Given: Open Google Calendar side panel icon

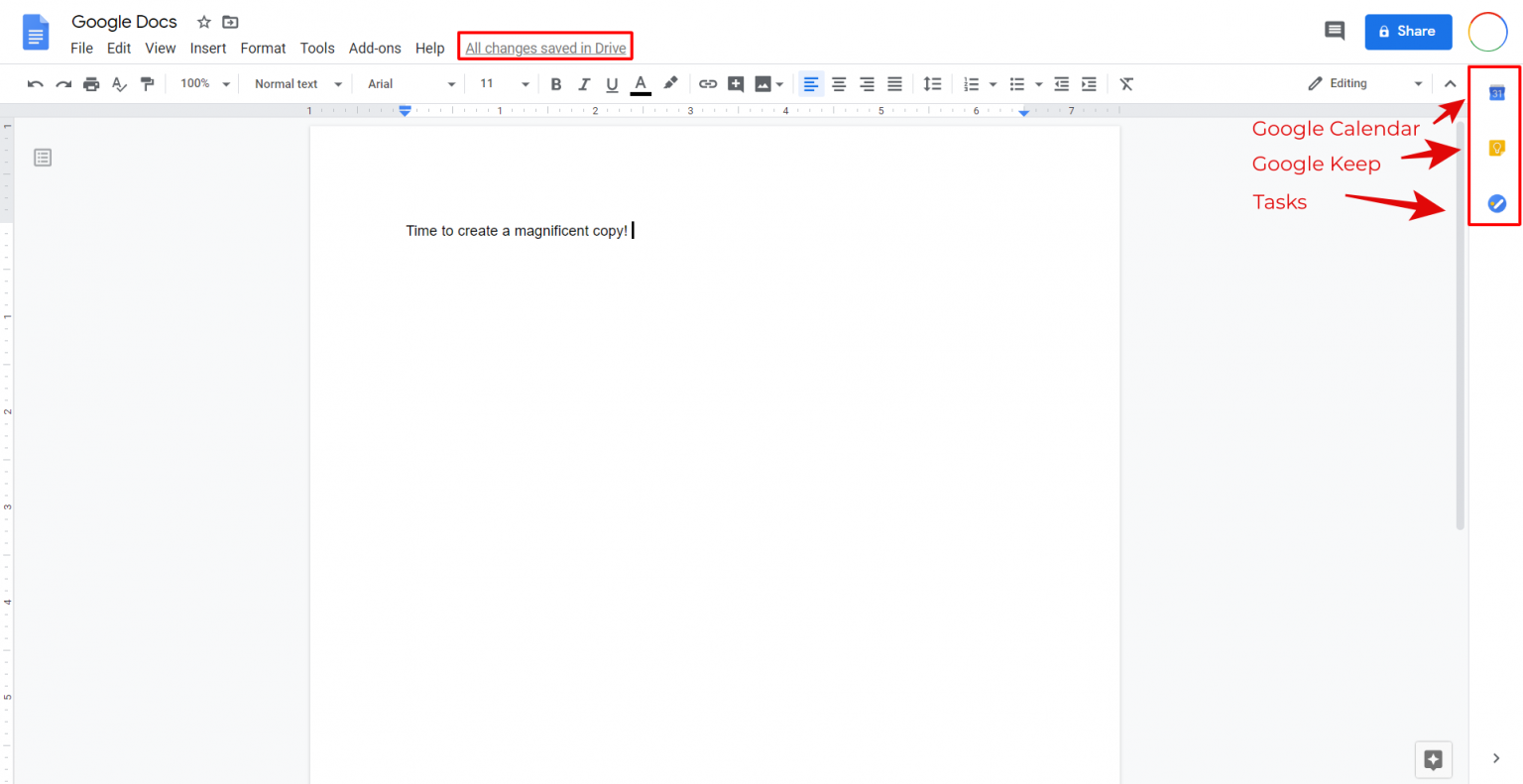Looking at the screenshot, I should pyautogui.click(x=1496, y=93).
